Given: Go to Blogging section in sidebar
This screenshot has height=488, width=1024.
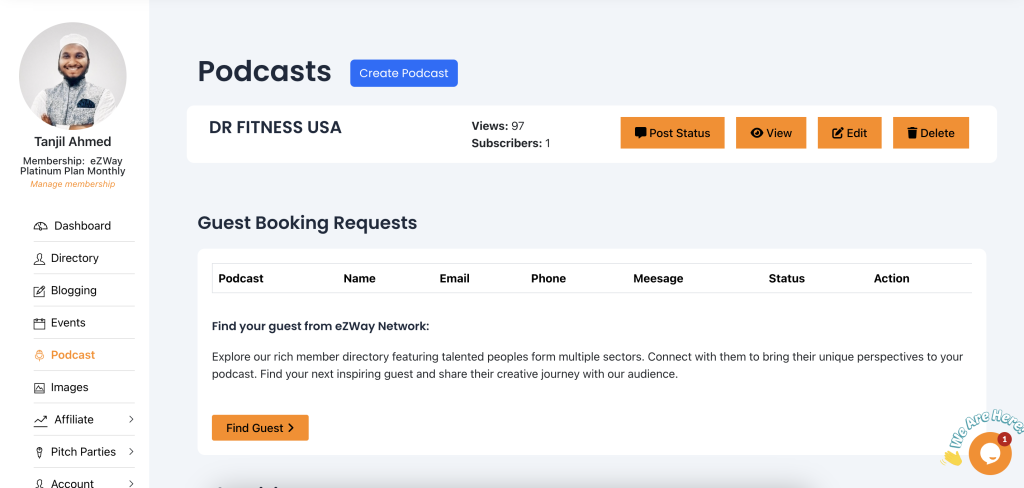Looking at the screenshot, I should (74, 291).
